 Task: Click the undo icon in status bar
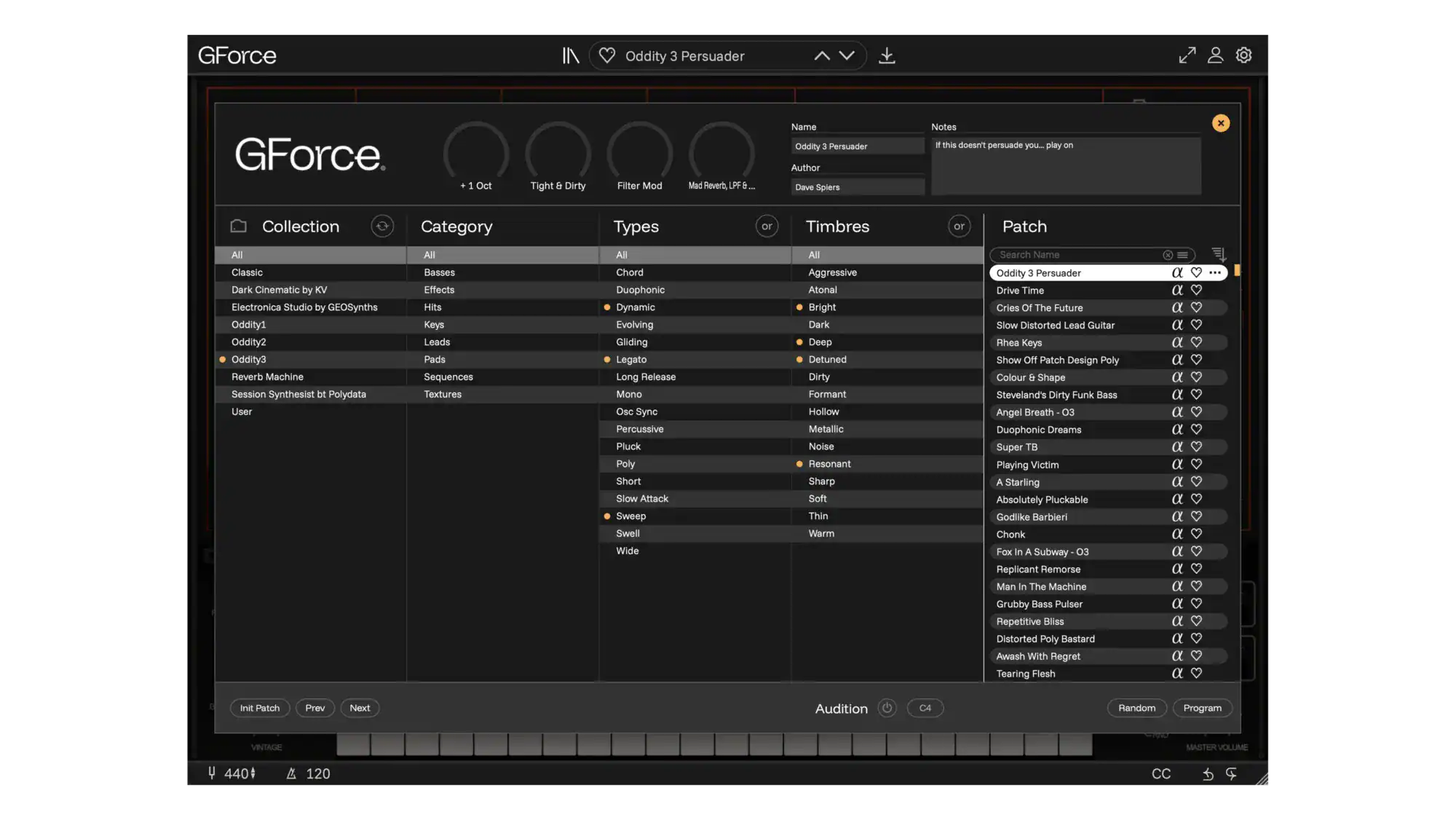click(x=1208, y=774)
